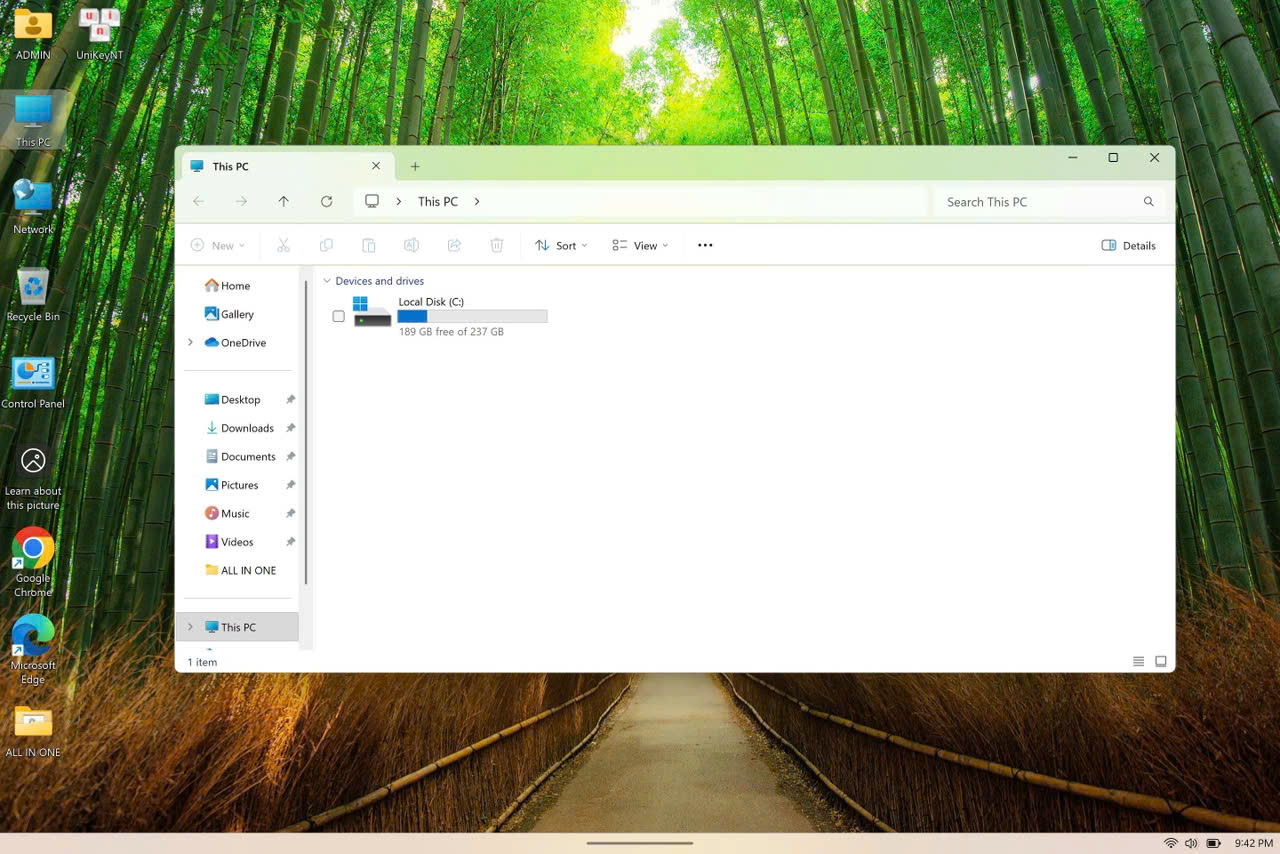Viewport: 1280px width, 854px height.
Task: Open the View dropdown menu
Action: click(x=640, y=245)
